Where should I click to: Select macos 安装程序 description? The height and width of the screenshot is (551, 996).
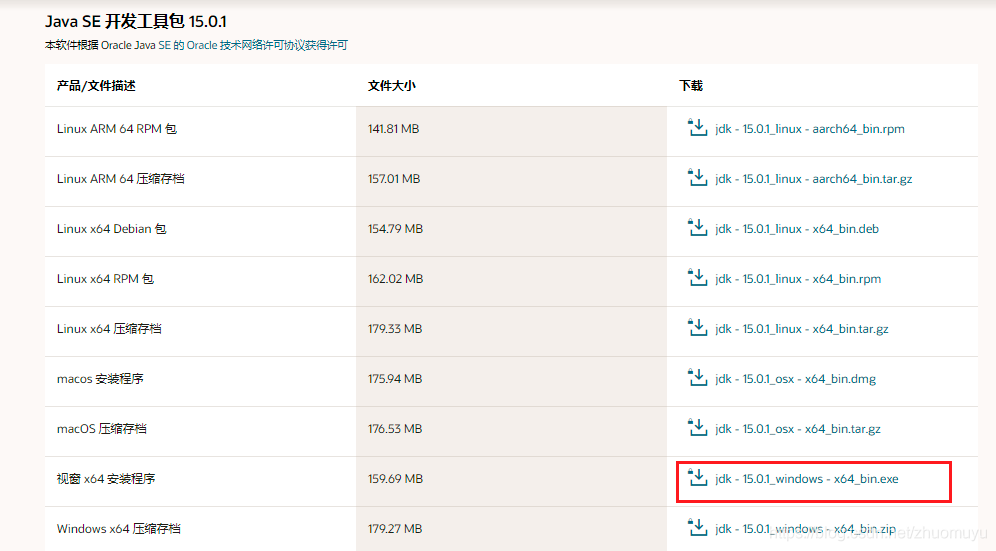pyautogui.click(x=100, y=379)
